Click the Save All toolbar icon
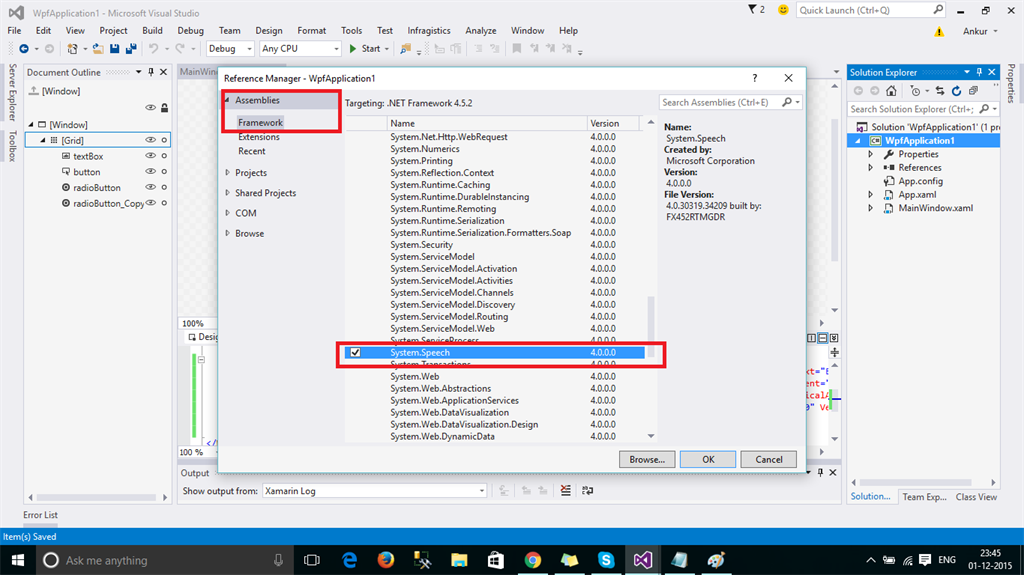The width and height of the screenshot is (1024, 575). 131,49
